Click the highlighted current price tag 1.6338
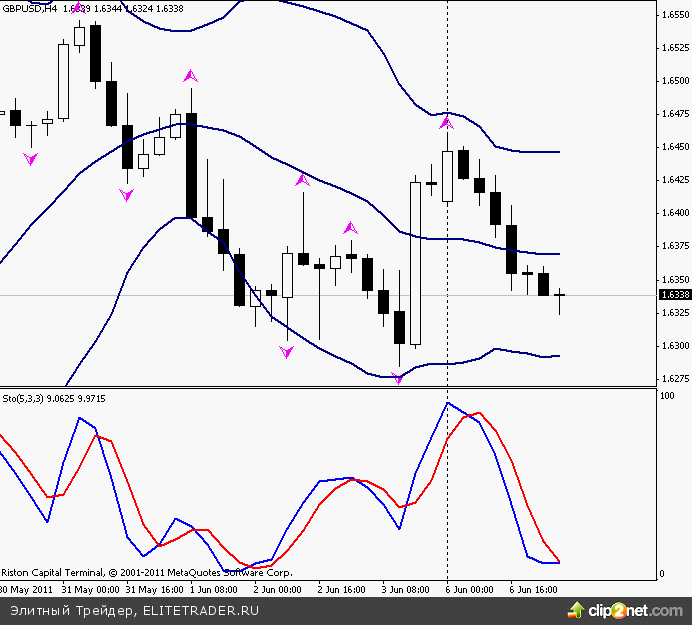692x625 pixels. point(675,295)
